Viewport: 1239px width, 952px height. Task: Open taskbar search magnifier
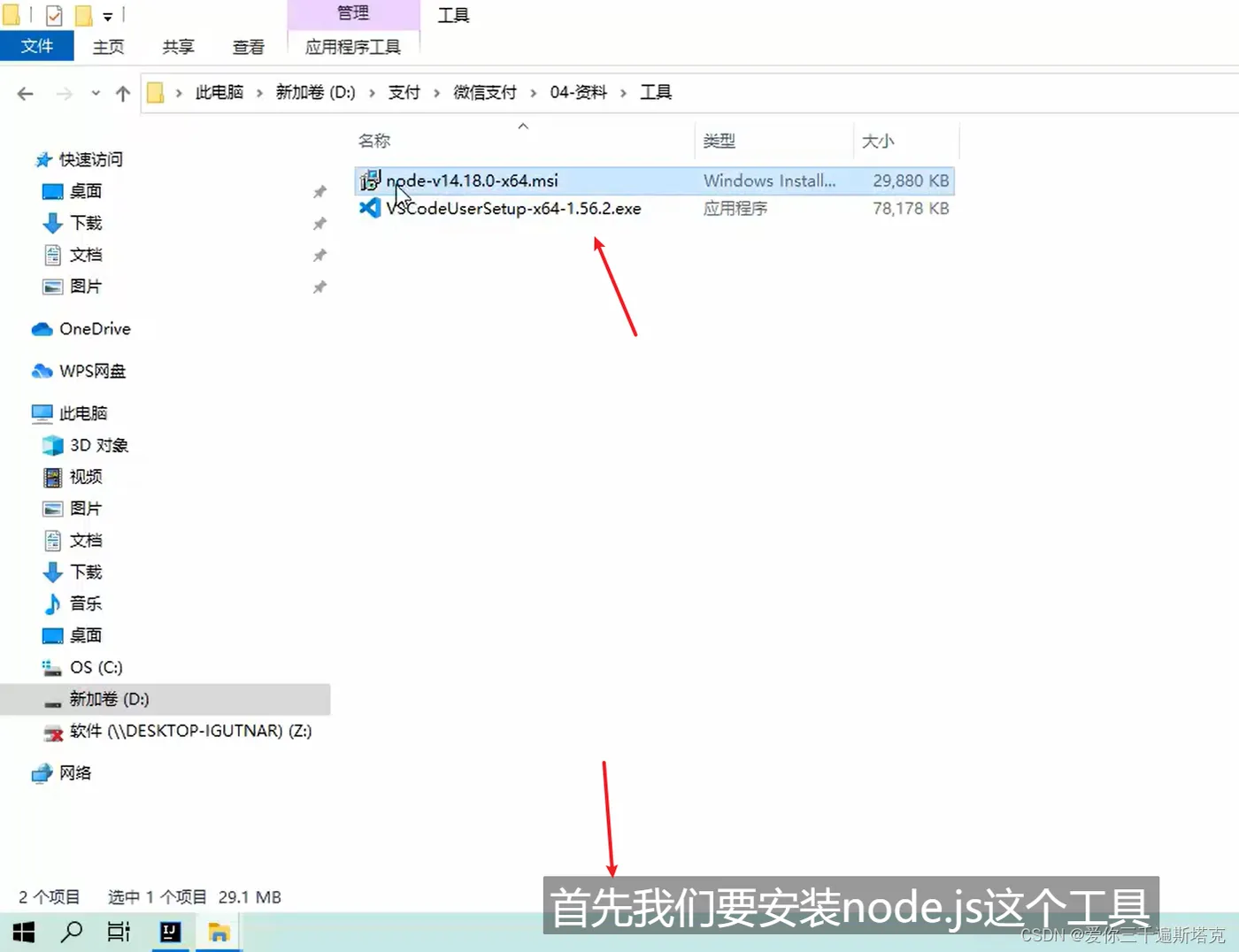coord(72,932)
